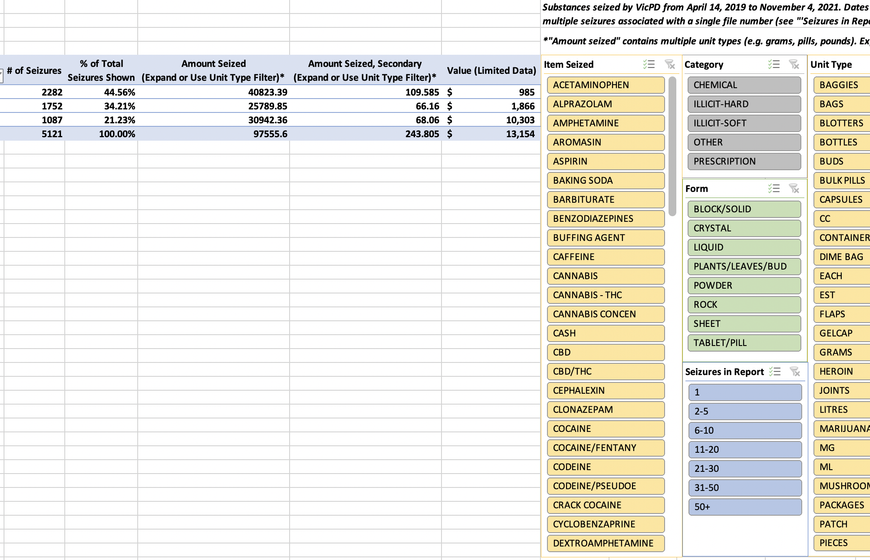Filter category to ILLICIT-SOFT
Screen dimensions: 870x560
[x=744, y=123]
